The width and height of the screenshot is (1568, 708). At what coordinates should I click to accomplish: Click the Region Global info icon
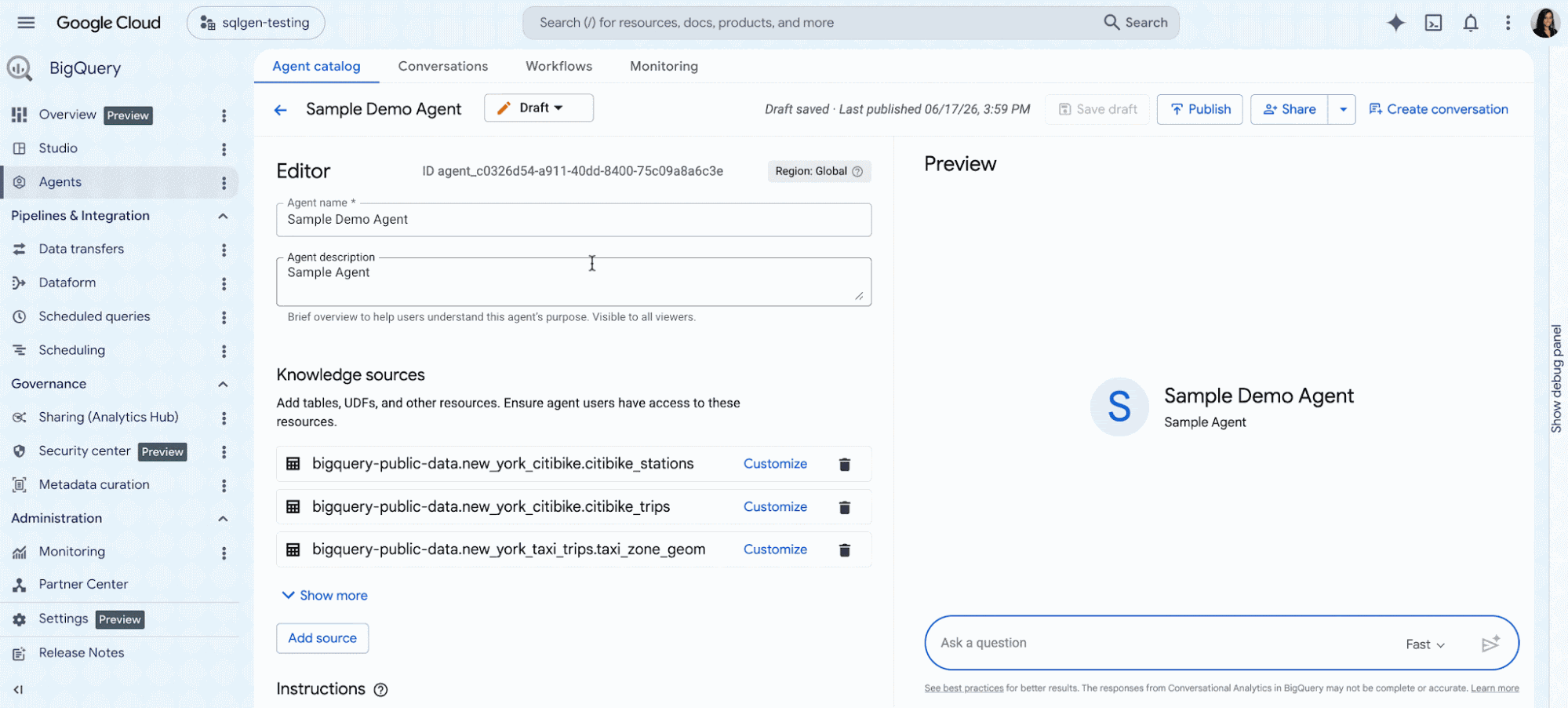(x=857, y=171)
